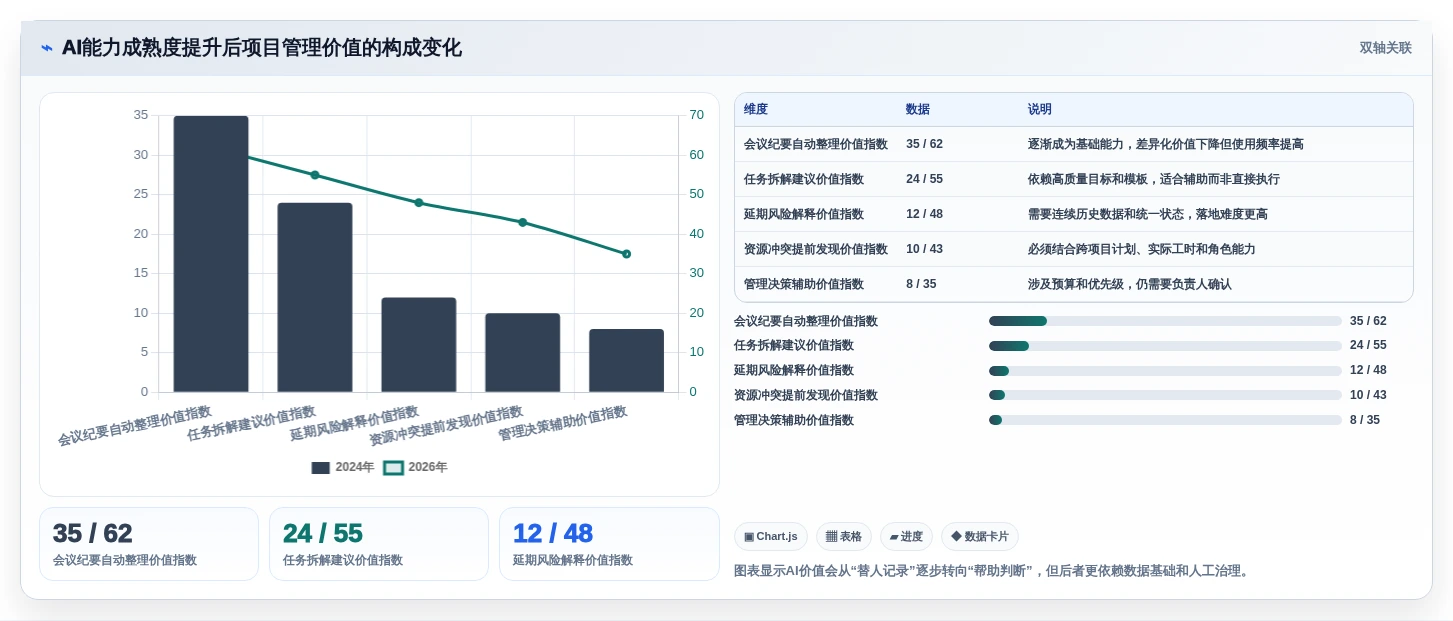1453x621 pixels.
Task: Click the 24 / 55 cell in the table
Action: [x=924, y=179]
